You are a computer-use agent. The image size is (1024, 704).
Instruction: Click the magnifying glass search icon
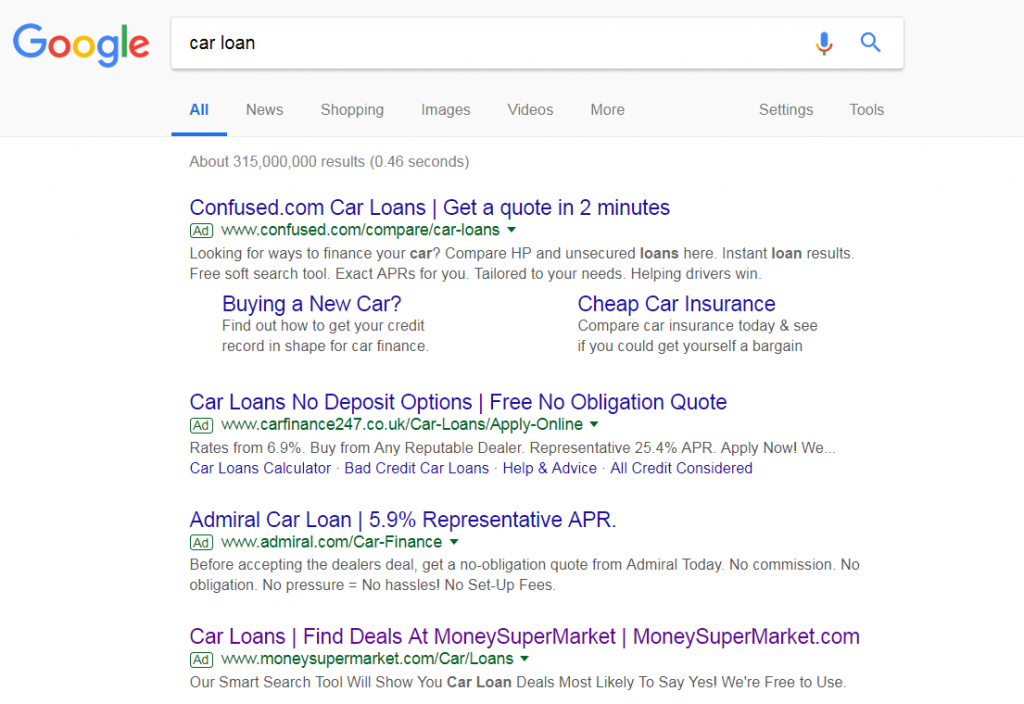point(871,42)
